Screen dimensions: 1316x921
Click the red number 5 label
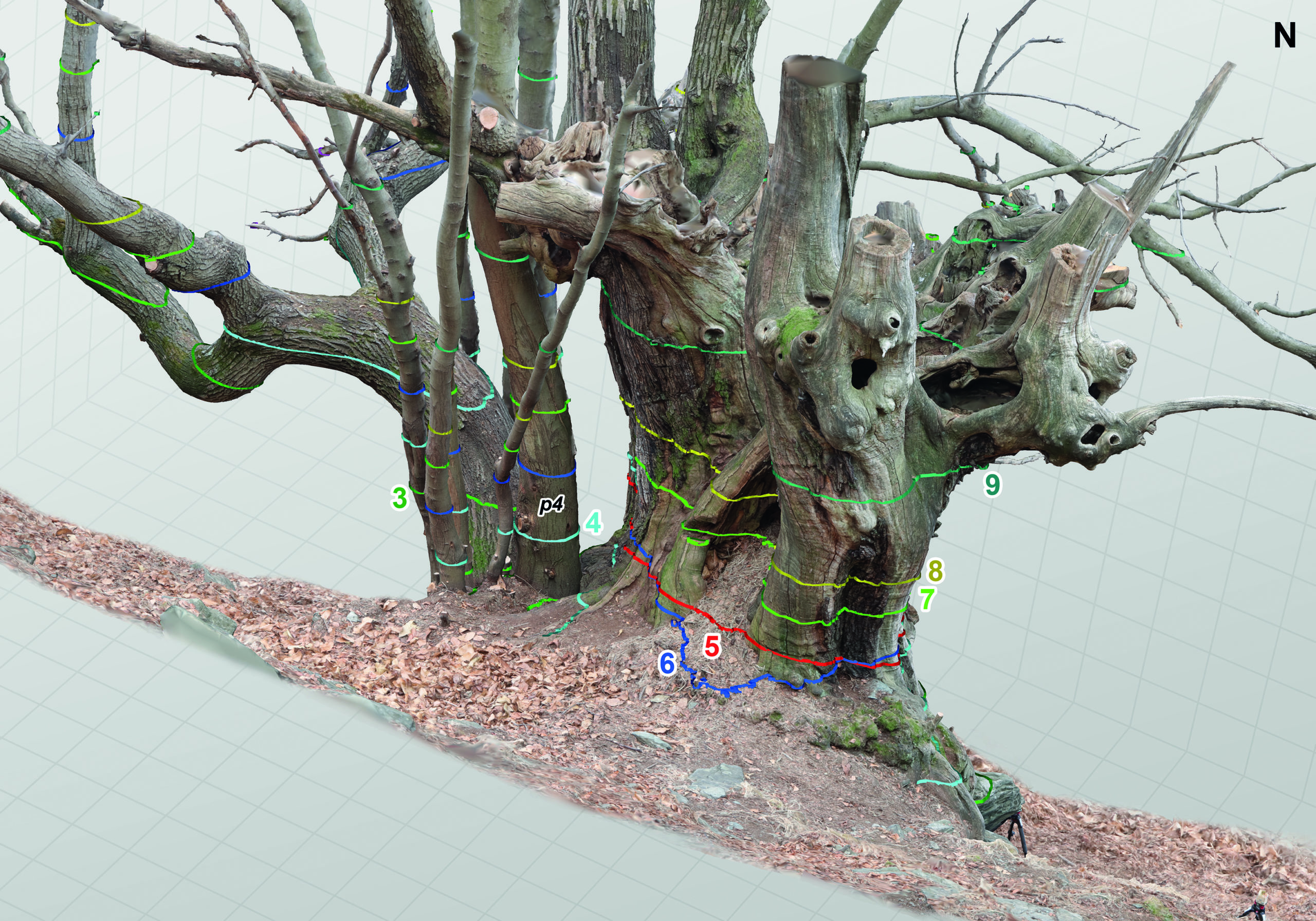click(x=711, y=647)
